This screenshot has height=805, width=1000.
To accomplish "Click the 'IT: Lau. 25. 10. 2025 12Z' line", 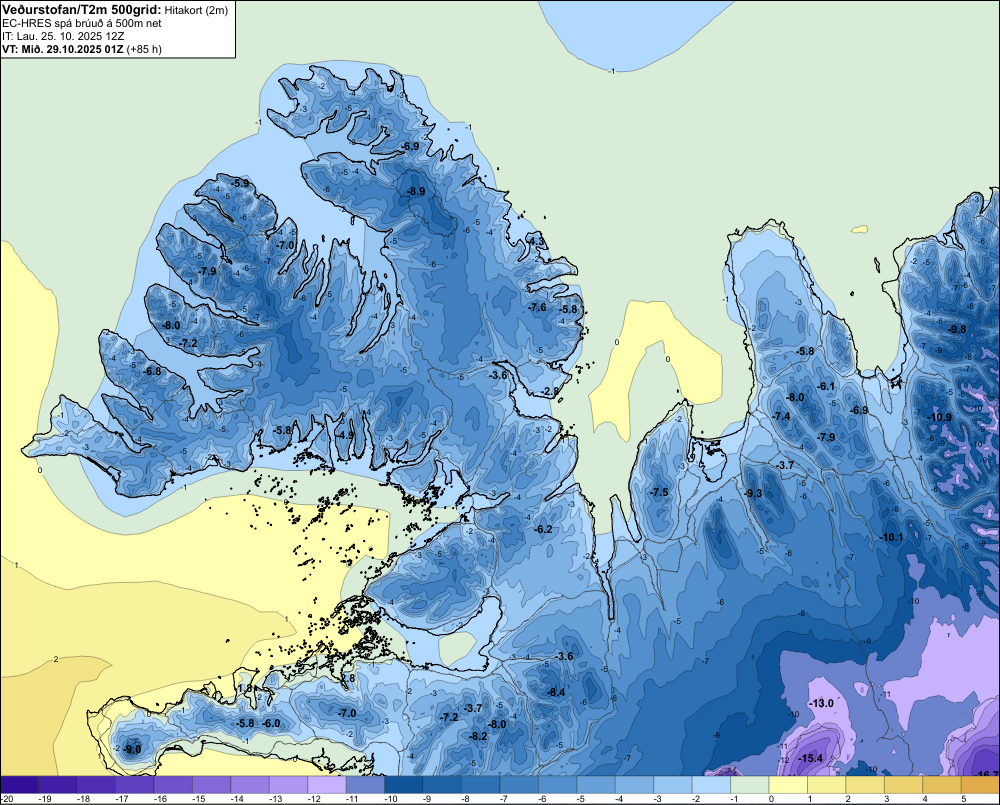I will (65, 36).
